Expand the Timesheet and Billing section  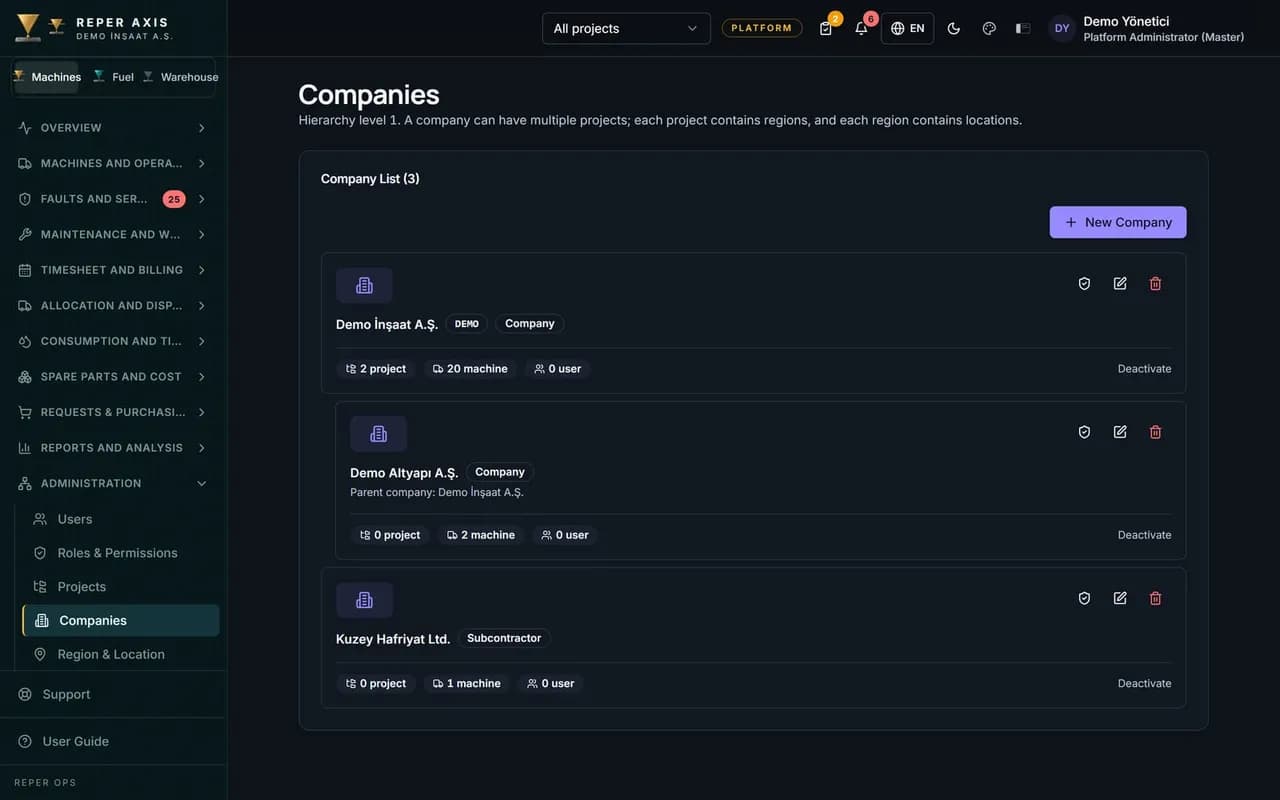click(x=113, y=270)
